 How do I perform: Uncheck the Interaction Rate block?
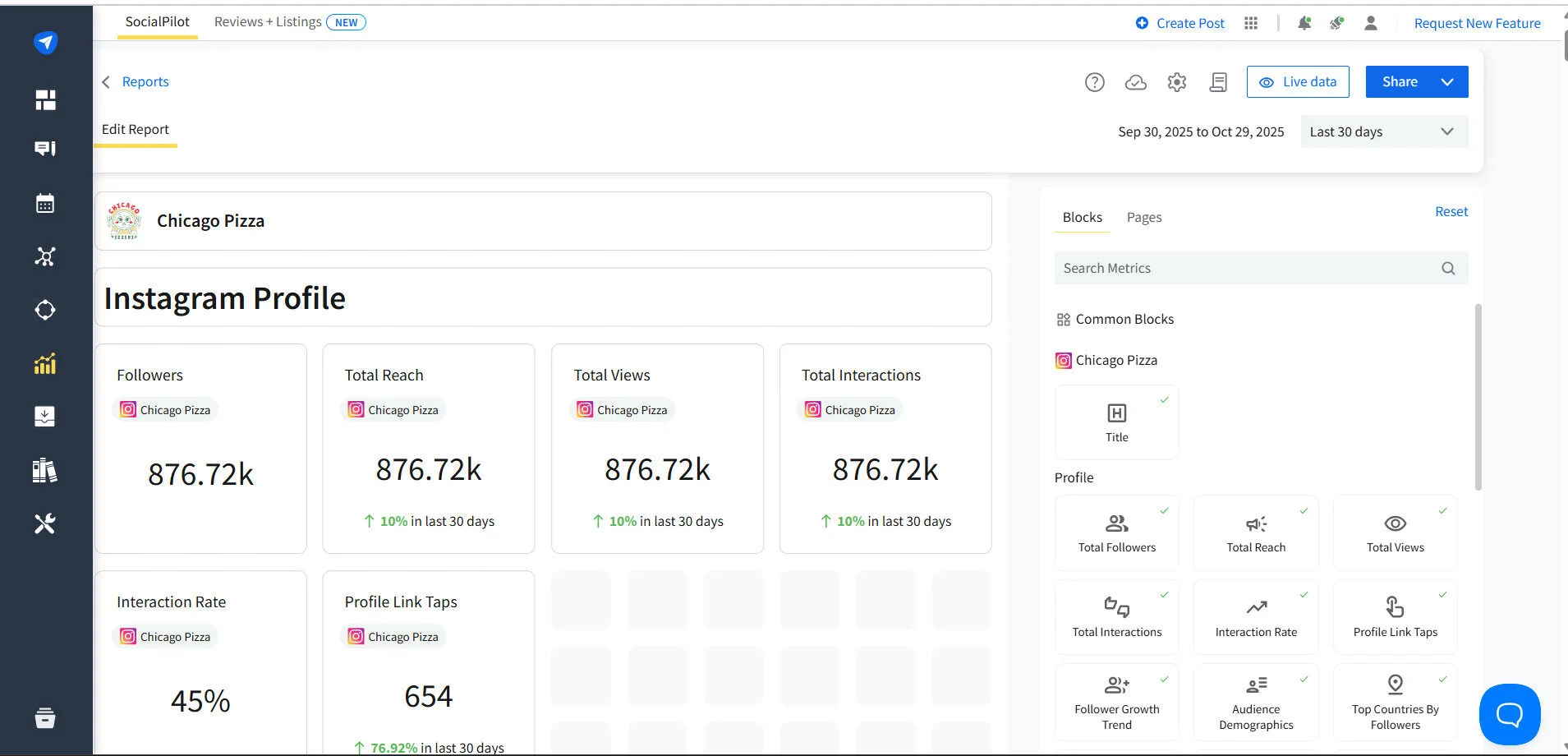1304,595
